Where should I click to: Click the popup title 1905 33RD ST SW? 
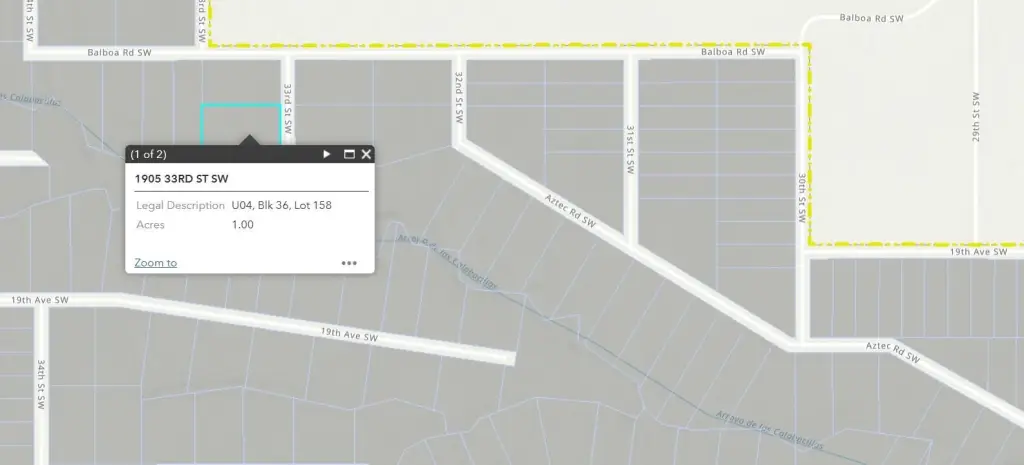[x=181, y=178]
